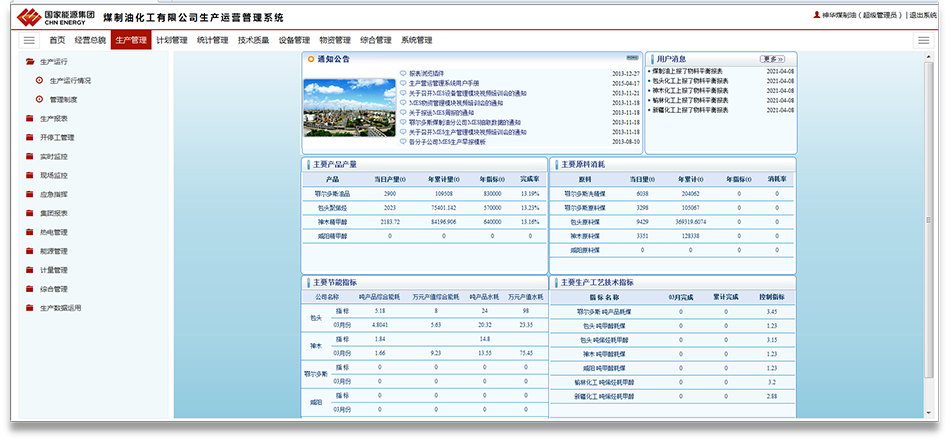Open the 技术质量 menu

253,41
